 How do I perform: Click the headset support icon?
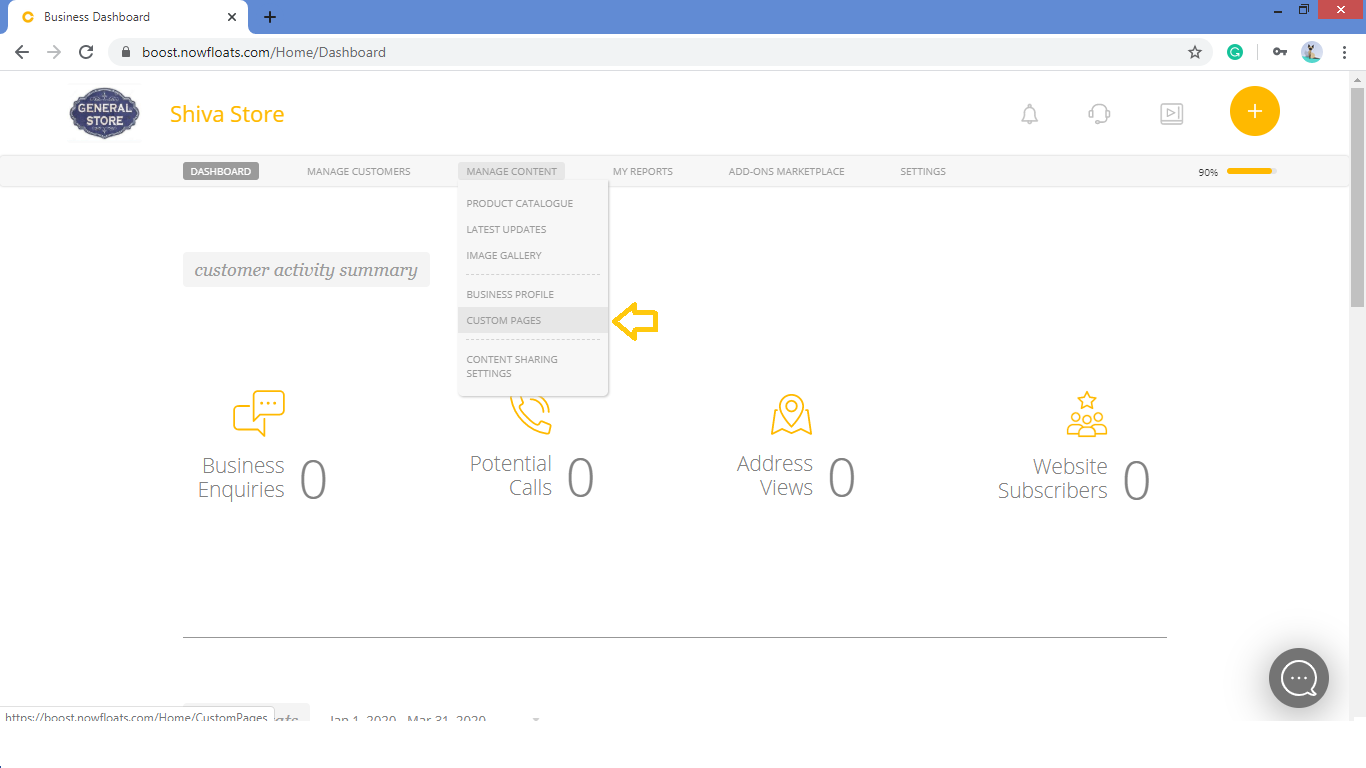[x=1099, y=113]
